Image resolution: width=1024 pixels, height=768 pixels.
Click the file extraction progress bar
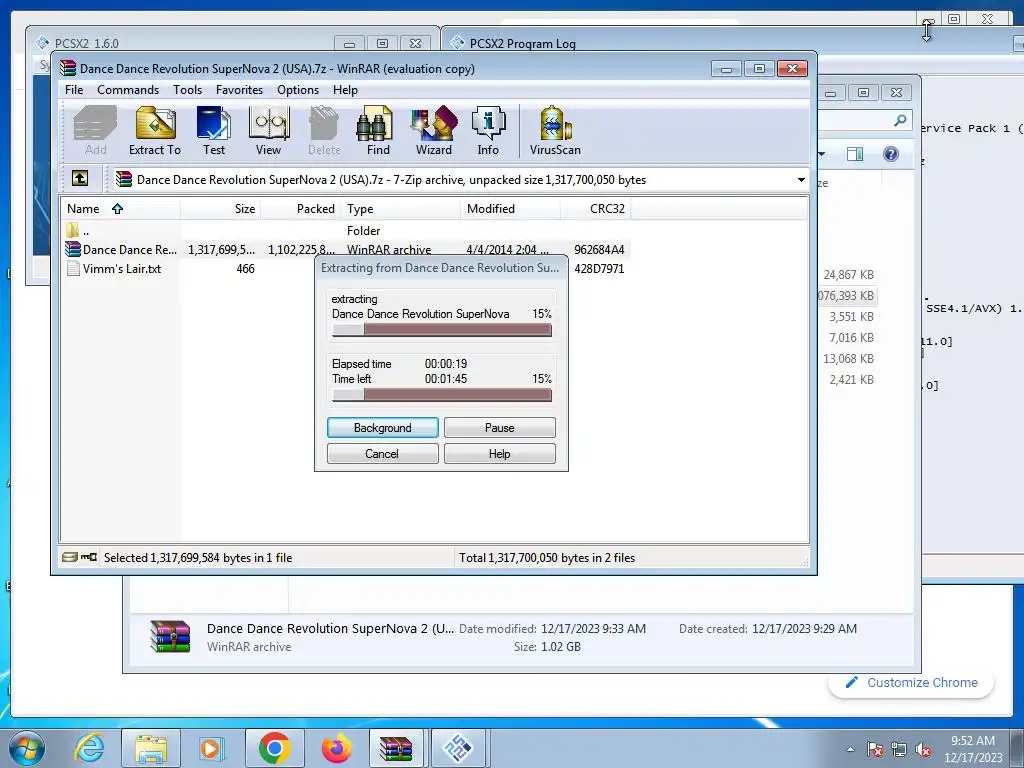coord(442,330)
